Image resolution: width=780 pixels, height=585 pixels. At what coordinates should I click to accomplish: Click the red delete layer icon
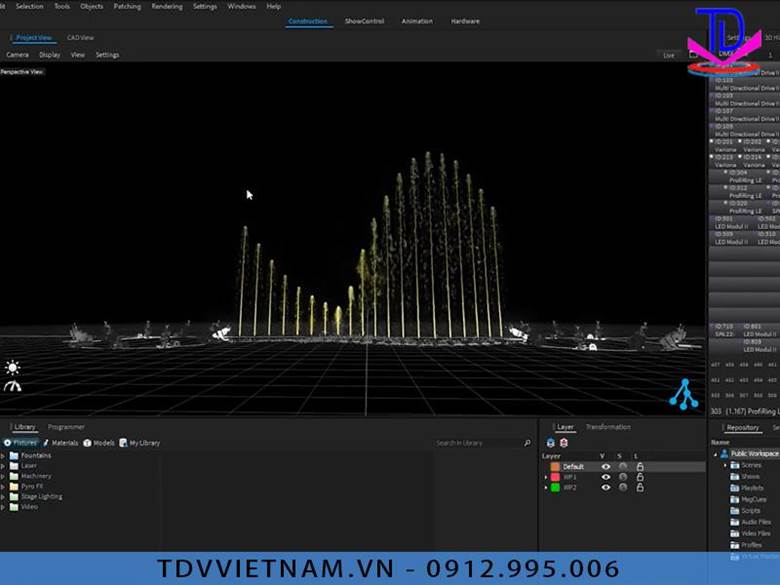(563, 442)
